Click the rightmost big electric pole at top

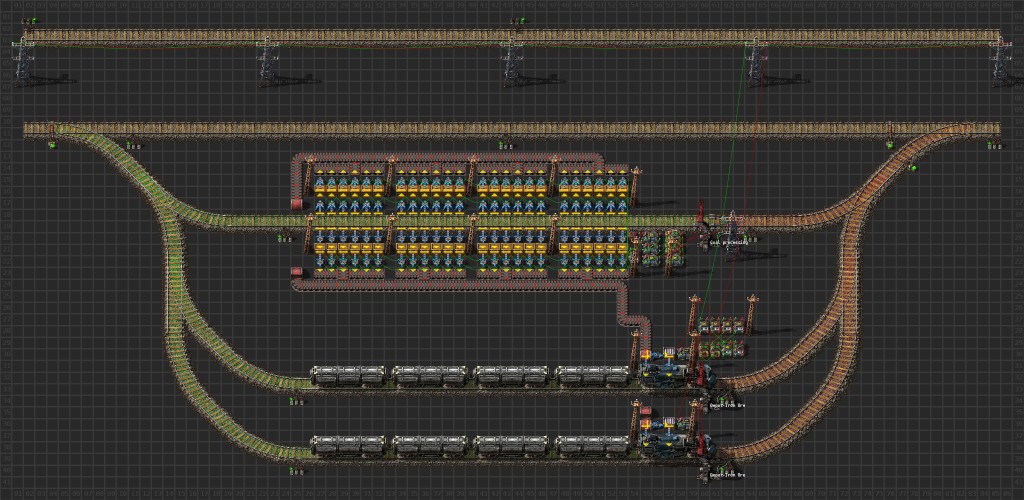pyautogui.click(x=1002, y=60)
